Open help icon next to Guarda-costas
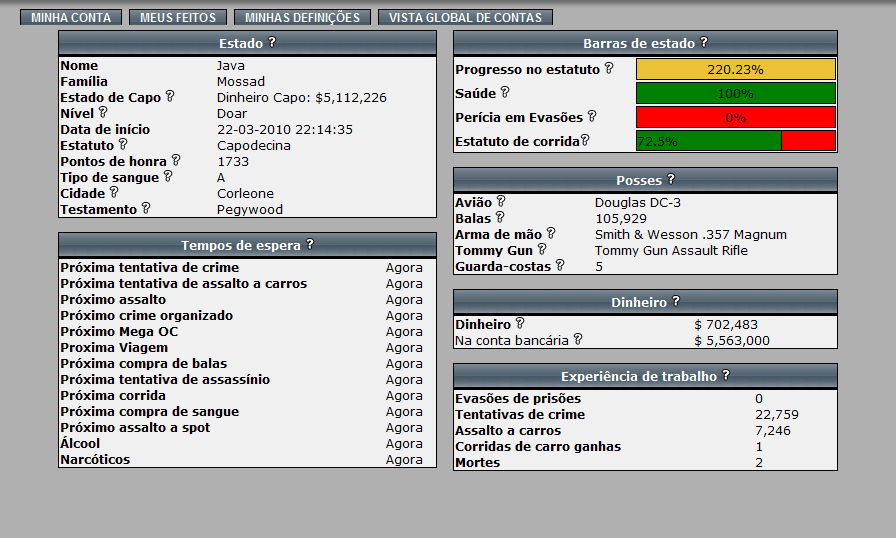This screenshot has width=896, height=538. 560,265
